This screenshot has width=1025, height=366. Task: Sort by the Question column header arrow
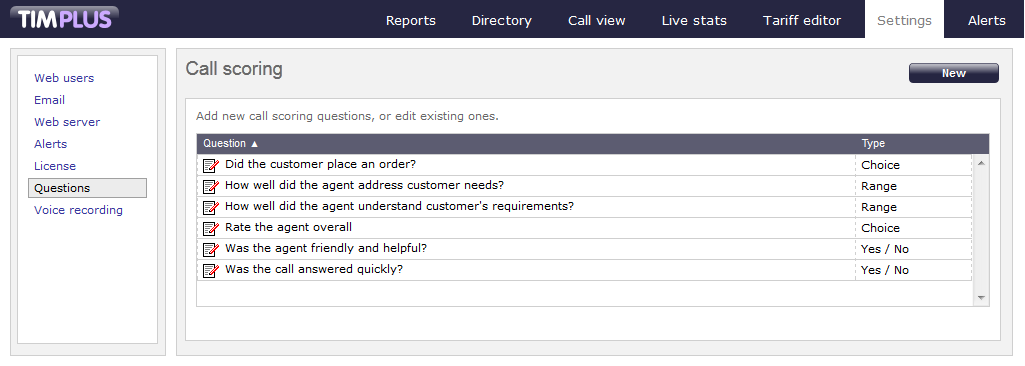click(255, 144)
